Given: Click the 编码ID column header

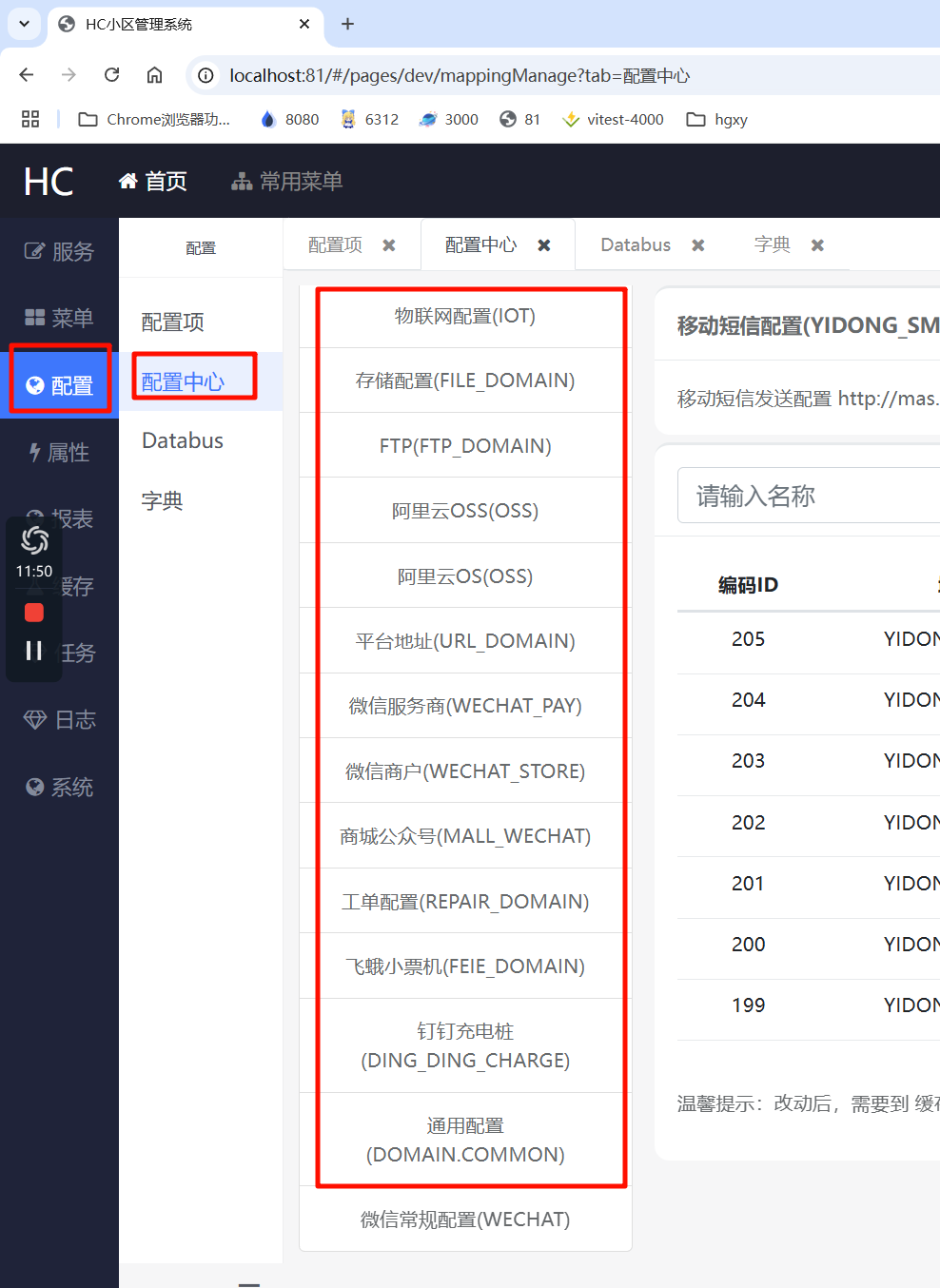Looking at the screenshot, I should click(x=748, y=585).
